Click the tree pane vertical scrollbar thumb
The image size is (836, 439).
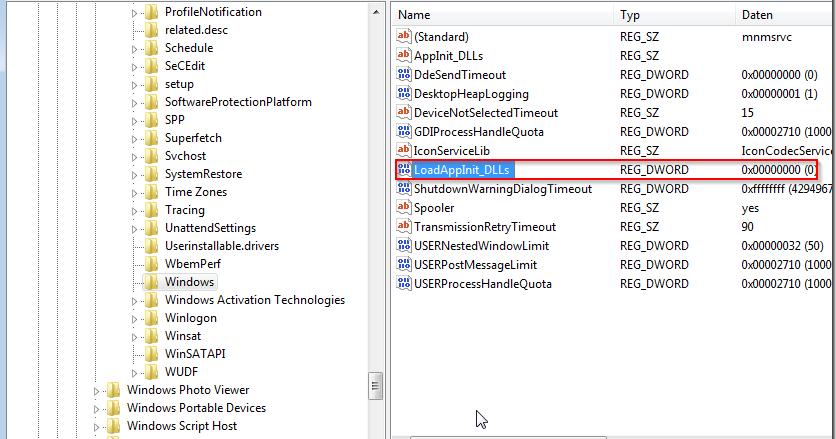coord(376,385)
